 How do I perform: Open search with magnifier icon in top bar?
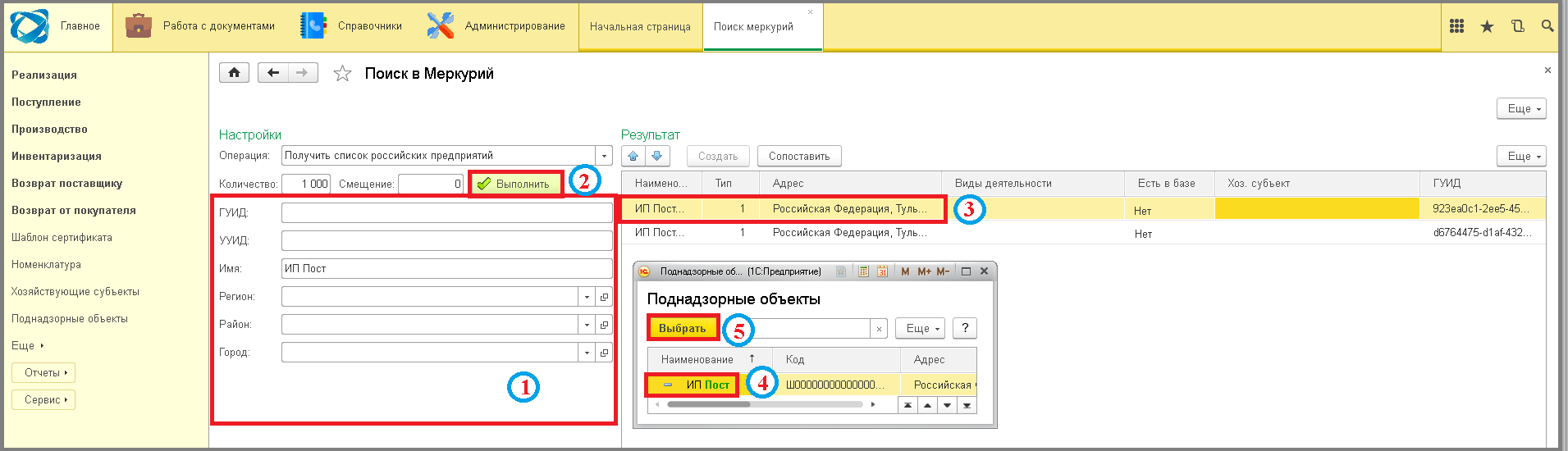tap(1547, 26)
